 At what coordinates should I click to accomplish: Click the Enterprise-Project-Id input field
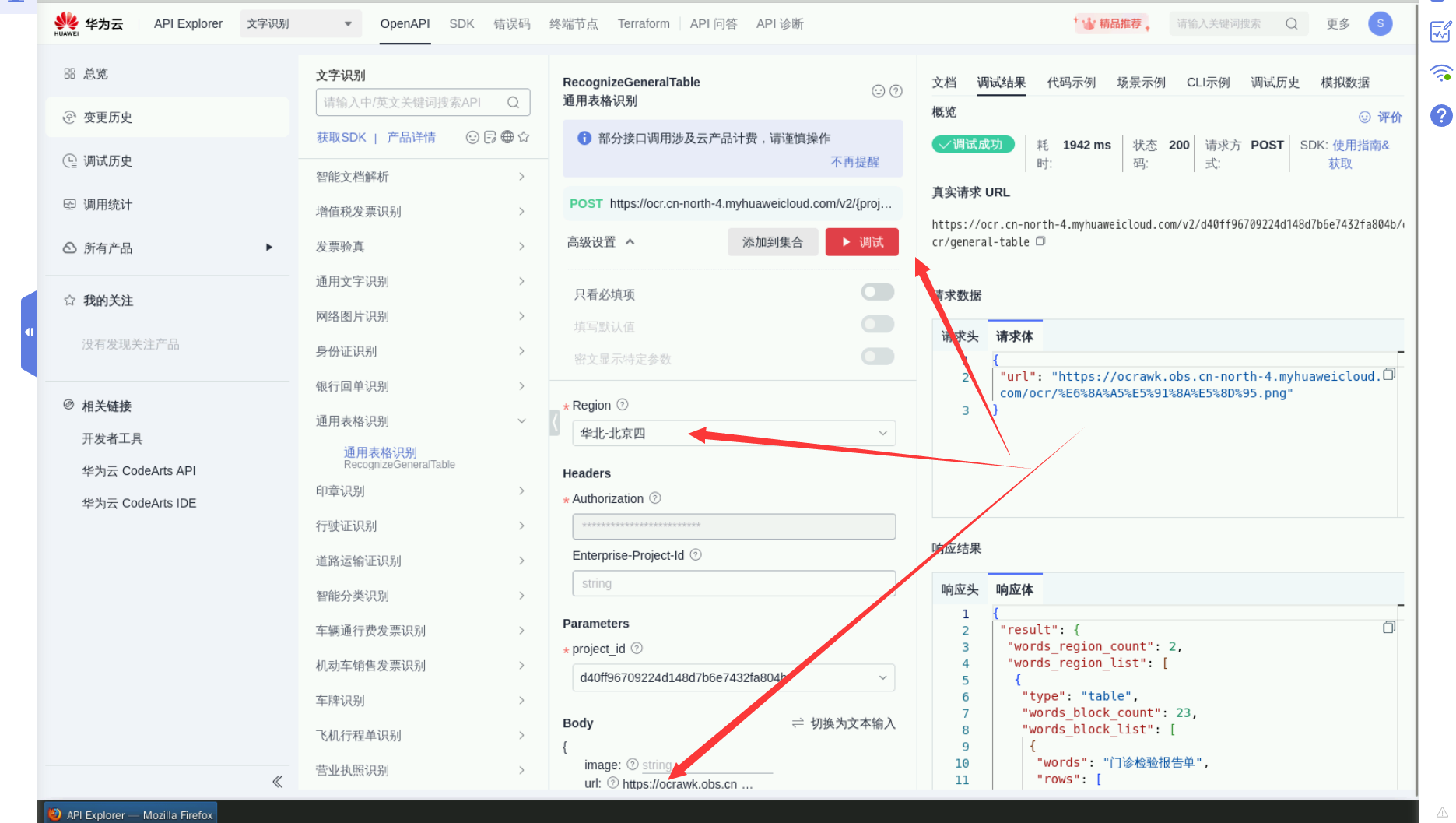733,583
